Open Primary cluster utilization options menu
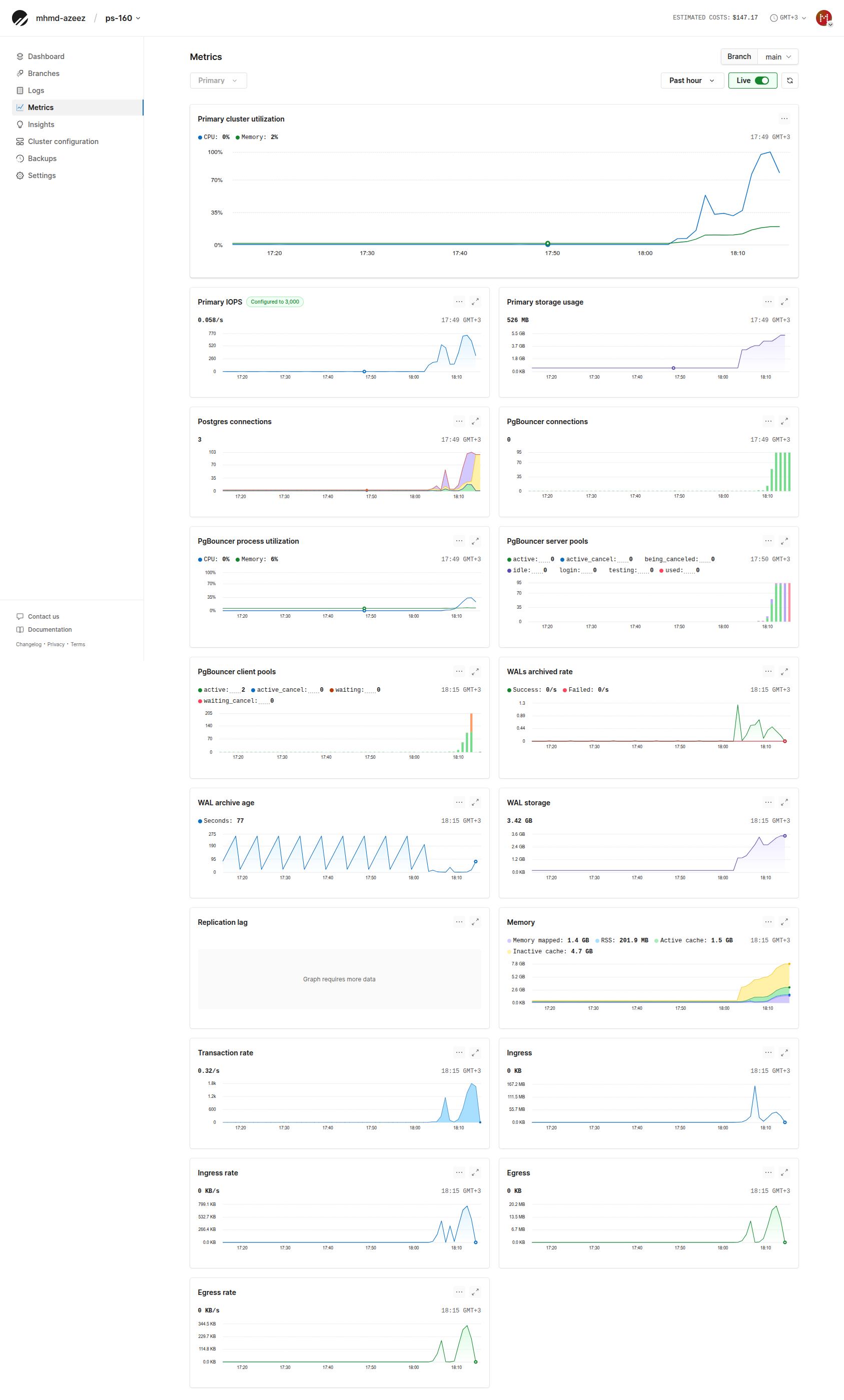Viewport: 844px width, 1400px height. tap(784, 119)
